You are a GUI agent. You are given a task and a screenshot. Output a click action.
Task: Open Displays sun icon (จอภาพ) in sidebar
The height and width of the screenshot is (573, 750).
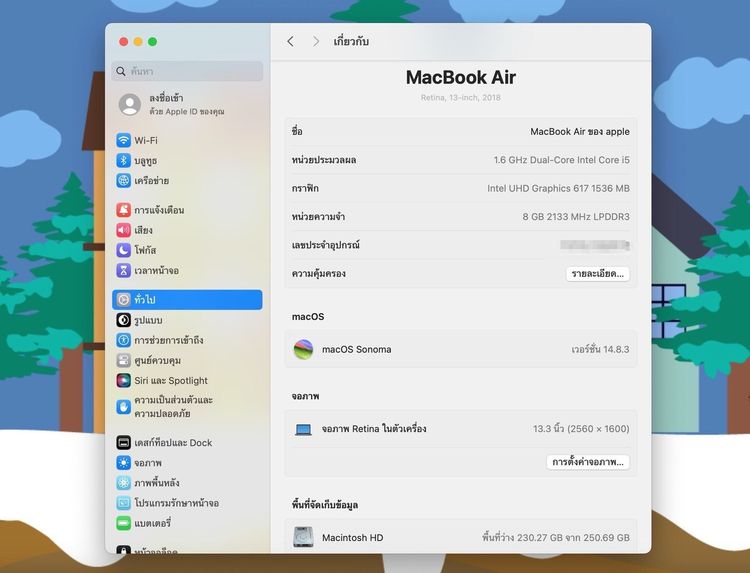coord(123,463)
